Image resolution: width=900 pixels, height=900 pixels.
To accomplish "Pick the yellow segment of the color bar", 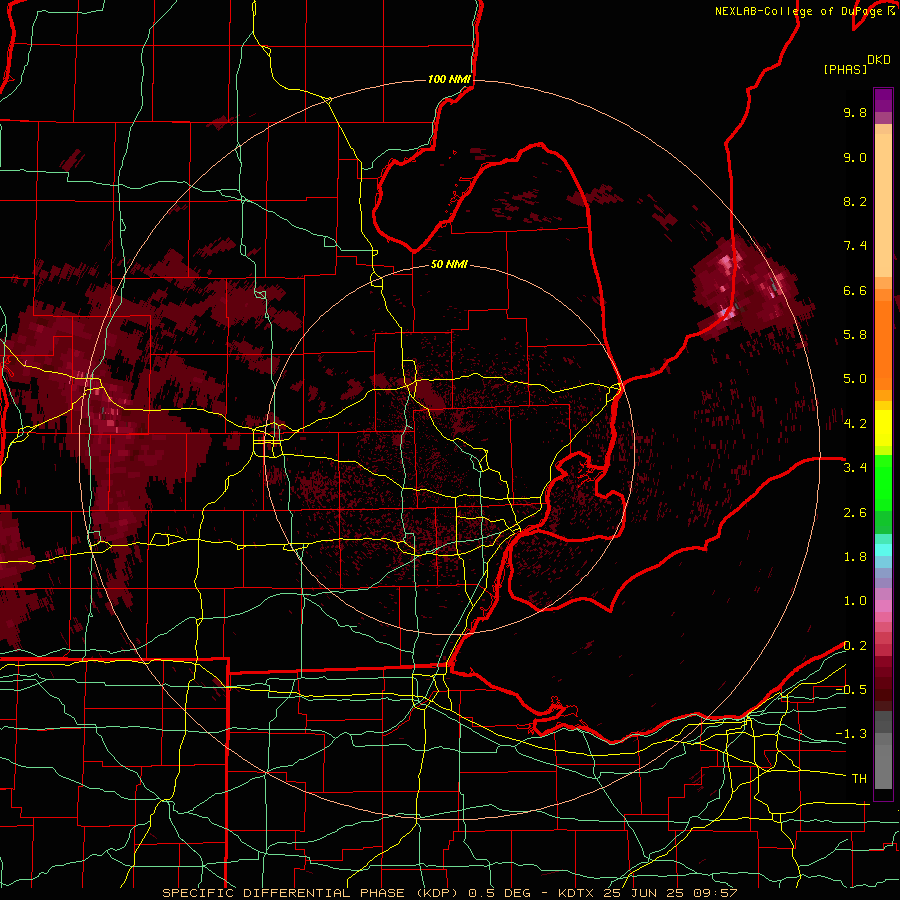I will (883, 428).
